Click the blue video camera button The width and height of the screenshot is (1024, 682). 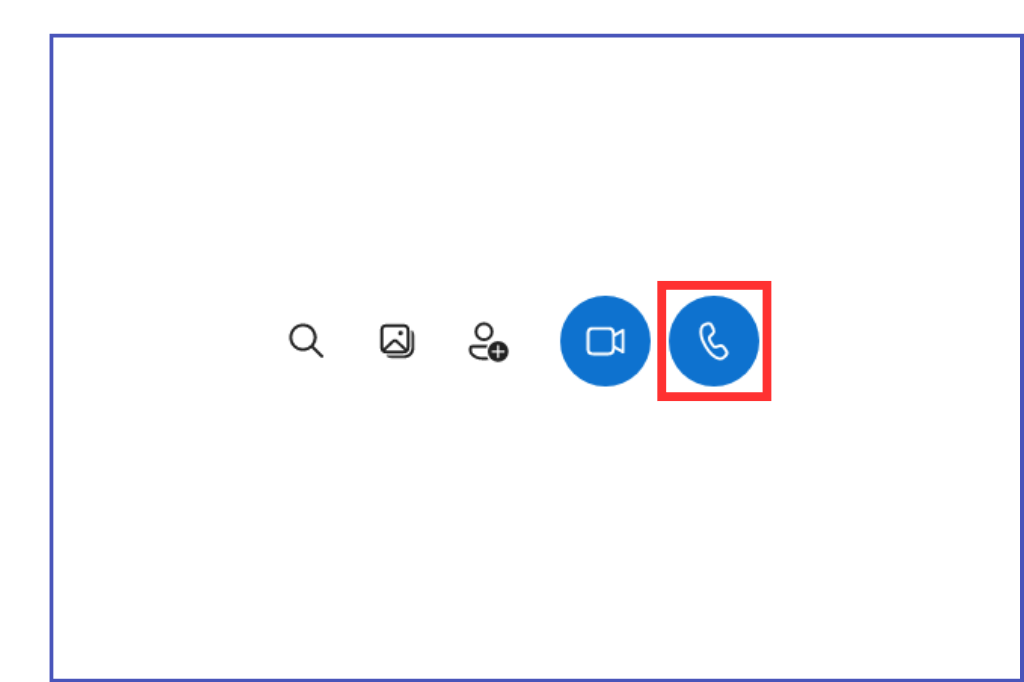point(605,341)
